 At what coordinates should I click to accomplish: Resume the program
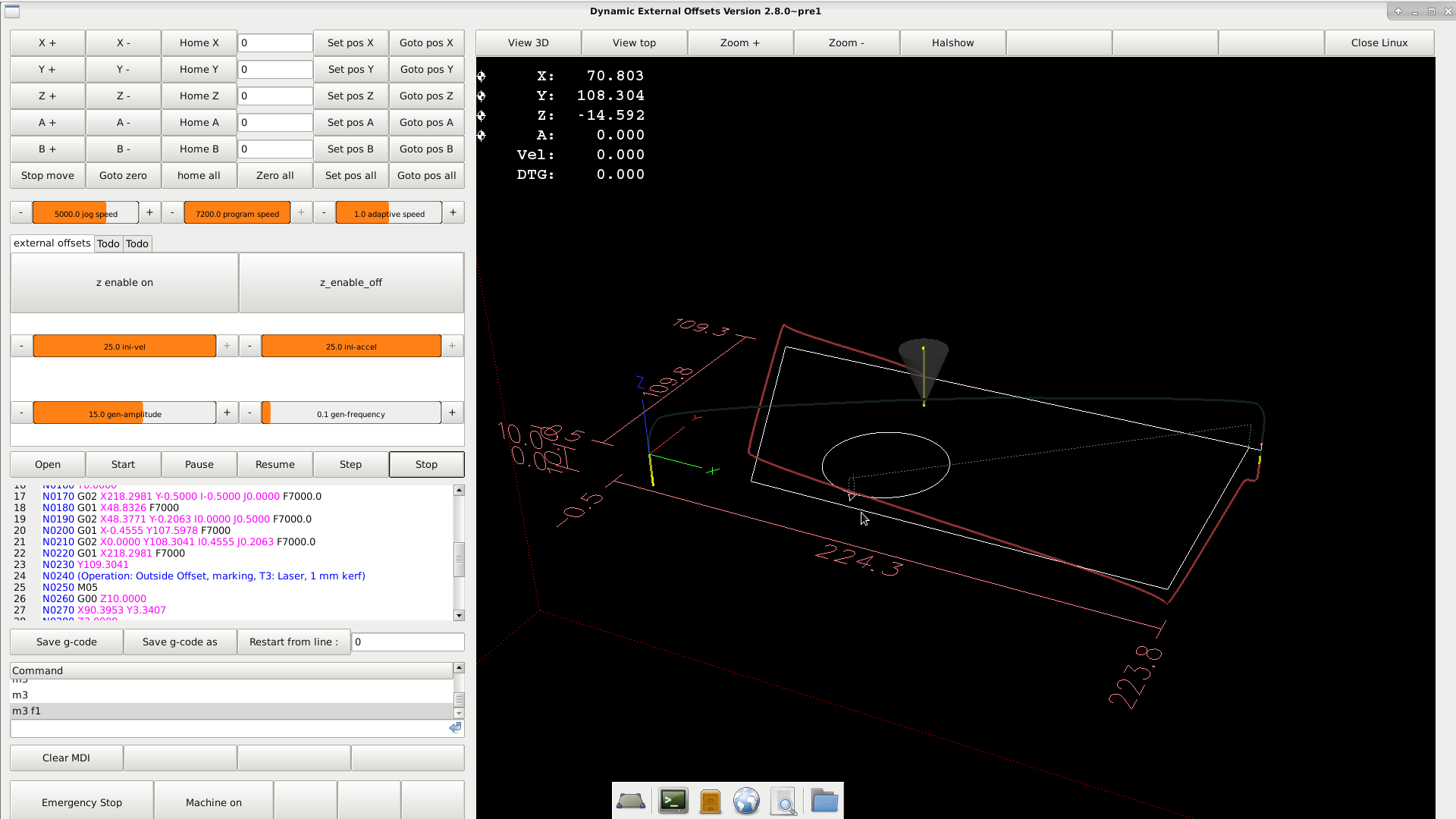(275, 464)
